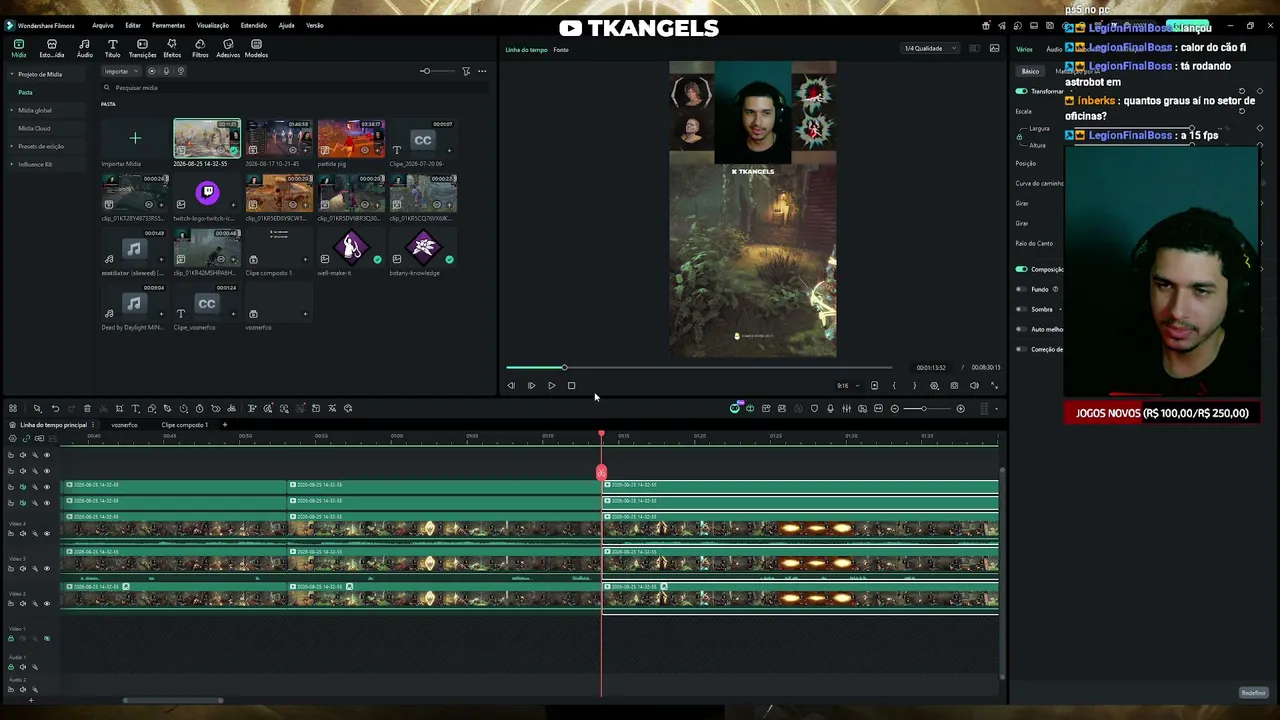Viewport: 1280px width, 720px height.
Task: Toggle the Fundo switch
Action: click(1021, 289)
